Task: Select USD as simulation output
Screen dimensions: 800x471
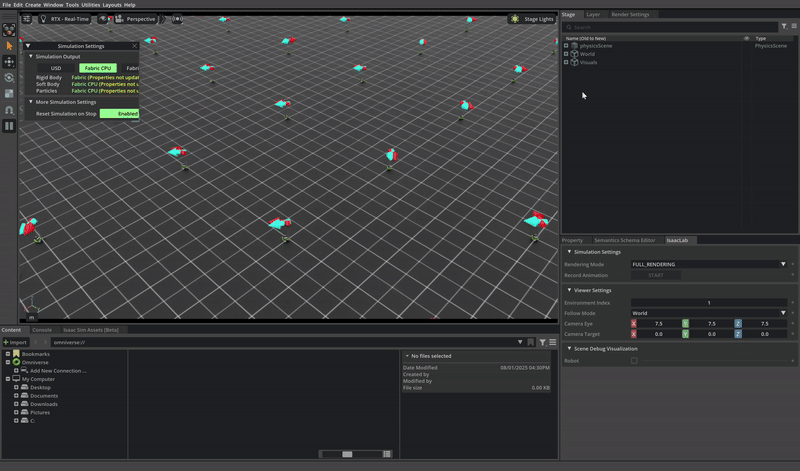Action: click(x=56, y=68)
